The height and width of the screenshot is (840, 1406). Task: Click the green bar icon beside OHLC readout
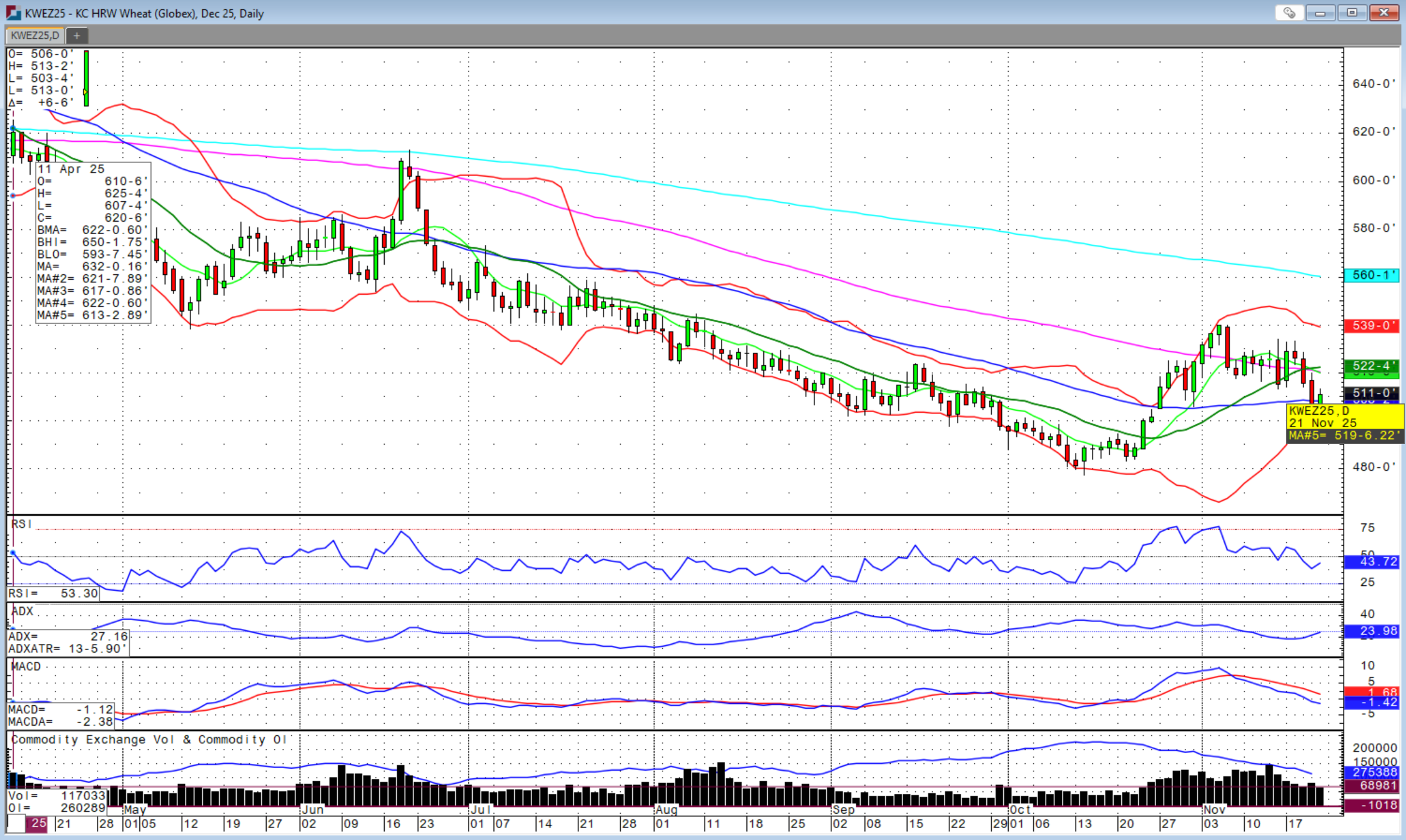(x=86, y=78)
